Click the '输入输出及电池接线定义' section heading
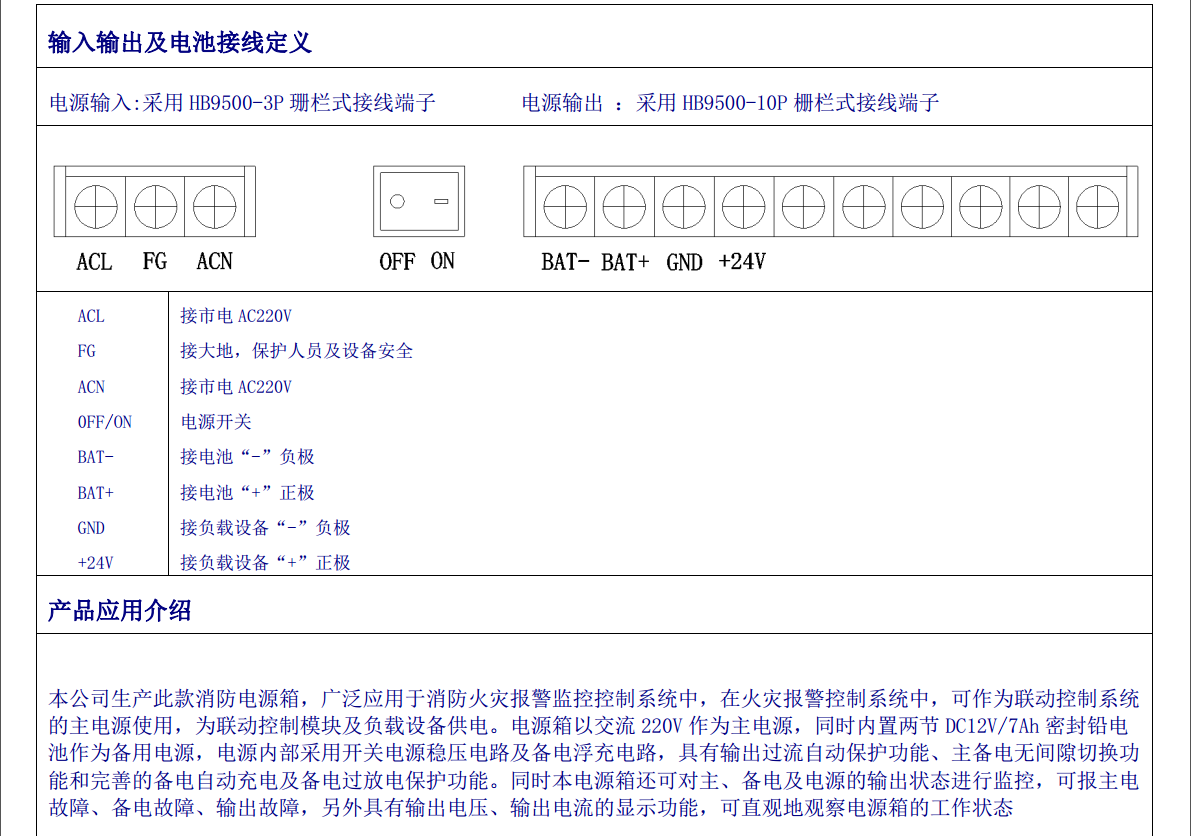Screen dimensions: 1191x836 [180, 42]
